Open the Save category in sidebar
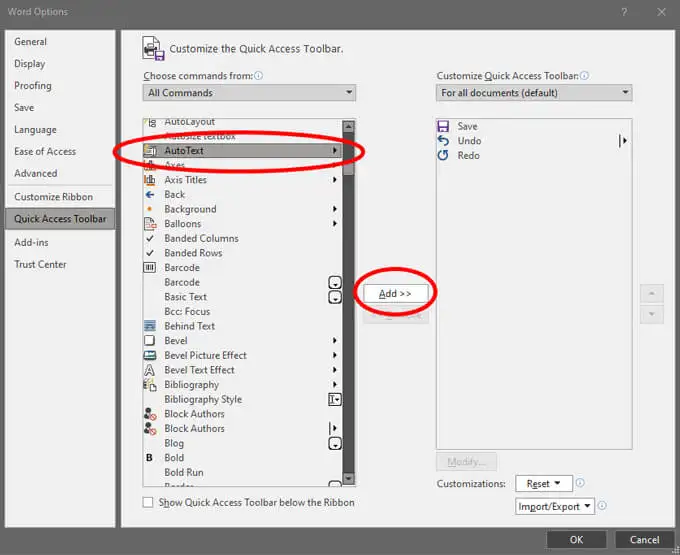Image resolution: width=680 pixels, height=555 pixels. [x=24, y=108]
